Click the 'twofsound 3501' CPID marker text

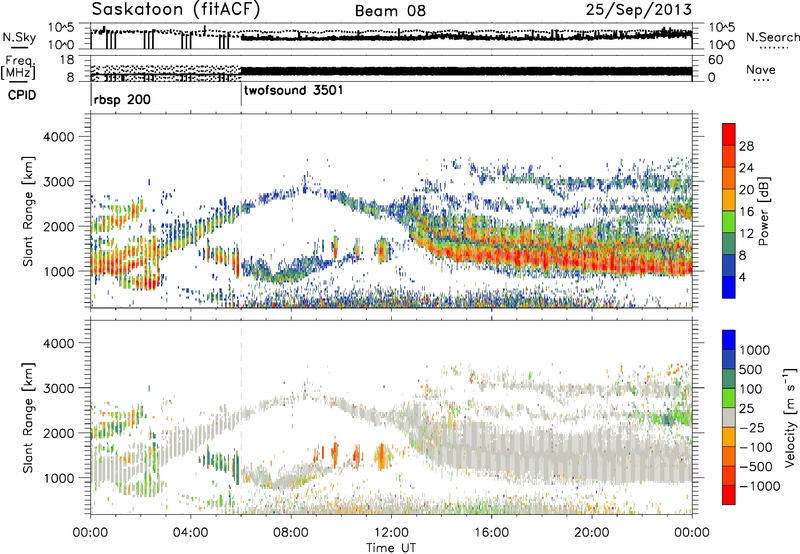pos(293,91)
